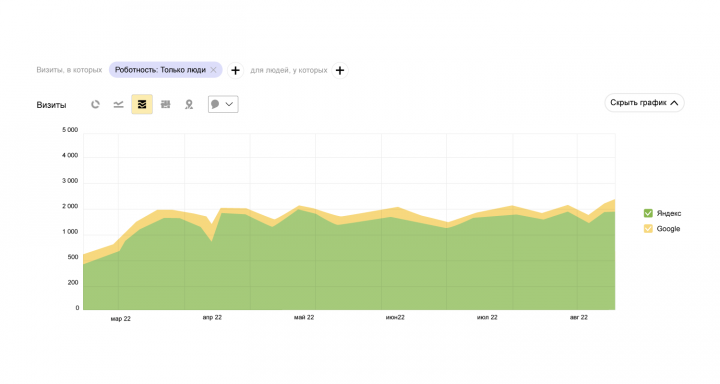Uncheck the Google legend checkbox
Image resolution: width=720 pixels, height=384 pixels.
pos(648,229)
